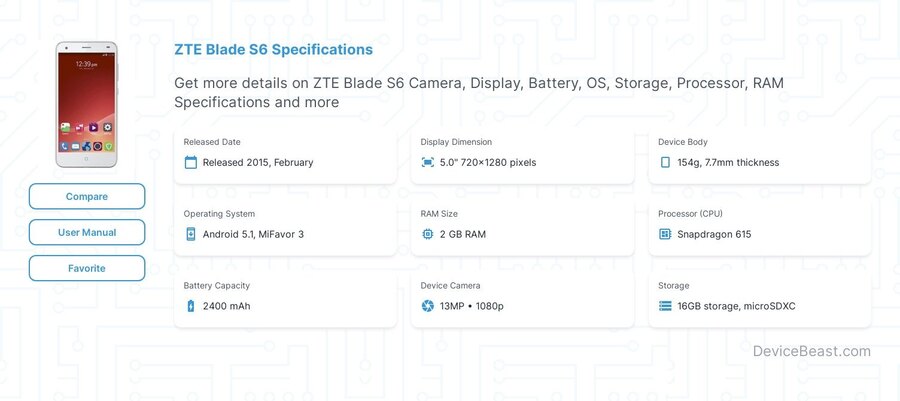Click the RAM chip icon
Screen dimensions: 900x401
click(428, 234)
